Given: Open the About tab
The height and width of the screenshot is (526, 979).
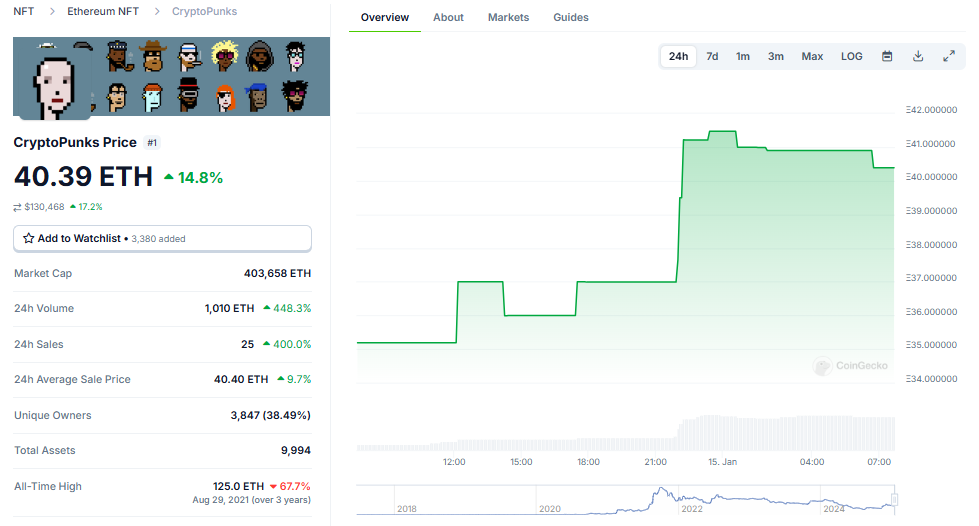Looking at the screenshot, I should click(x=448, y=17).
